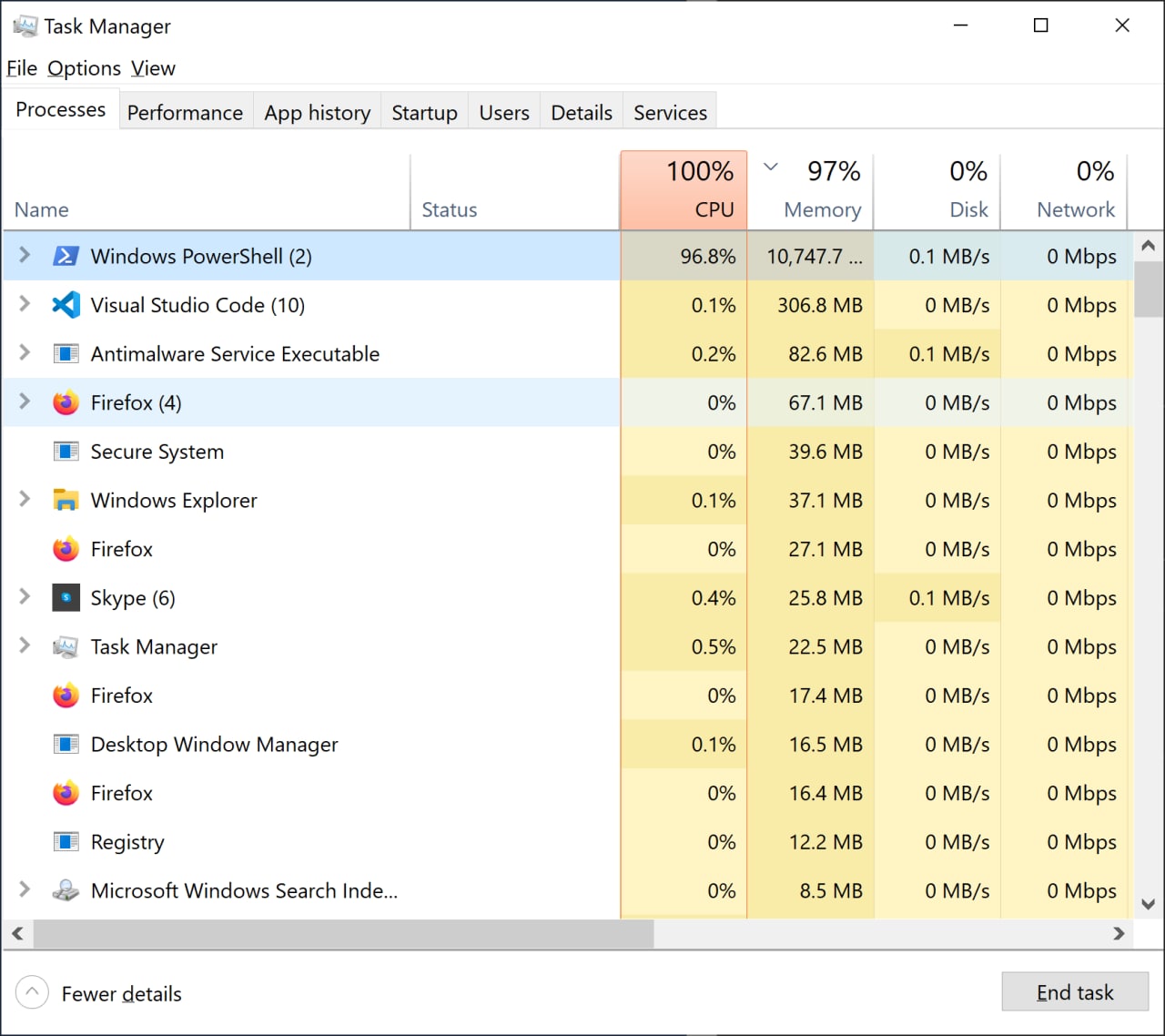Expand the Windows Explorer entry
1165x1036 pixels.
point(25,499)
